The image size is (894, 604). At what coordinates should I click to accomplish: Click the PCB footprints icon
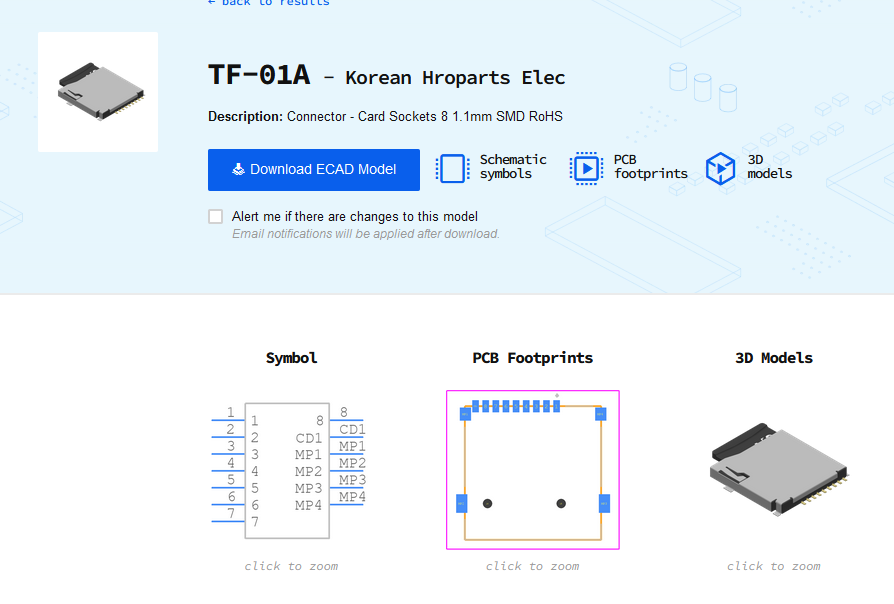point(586,169)
